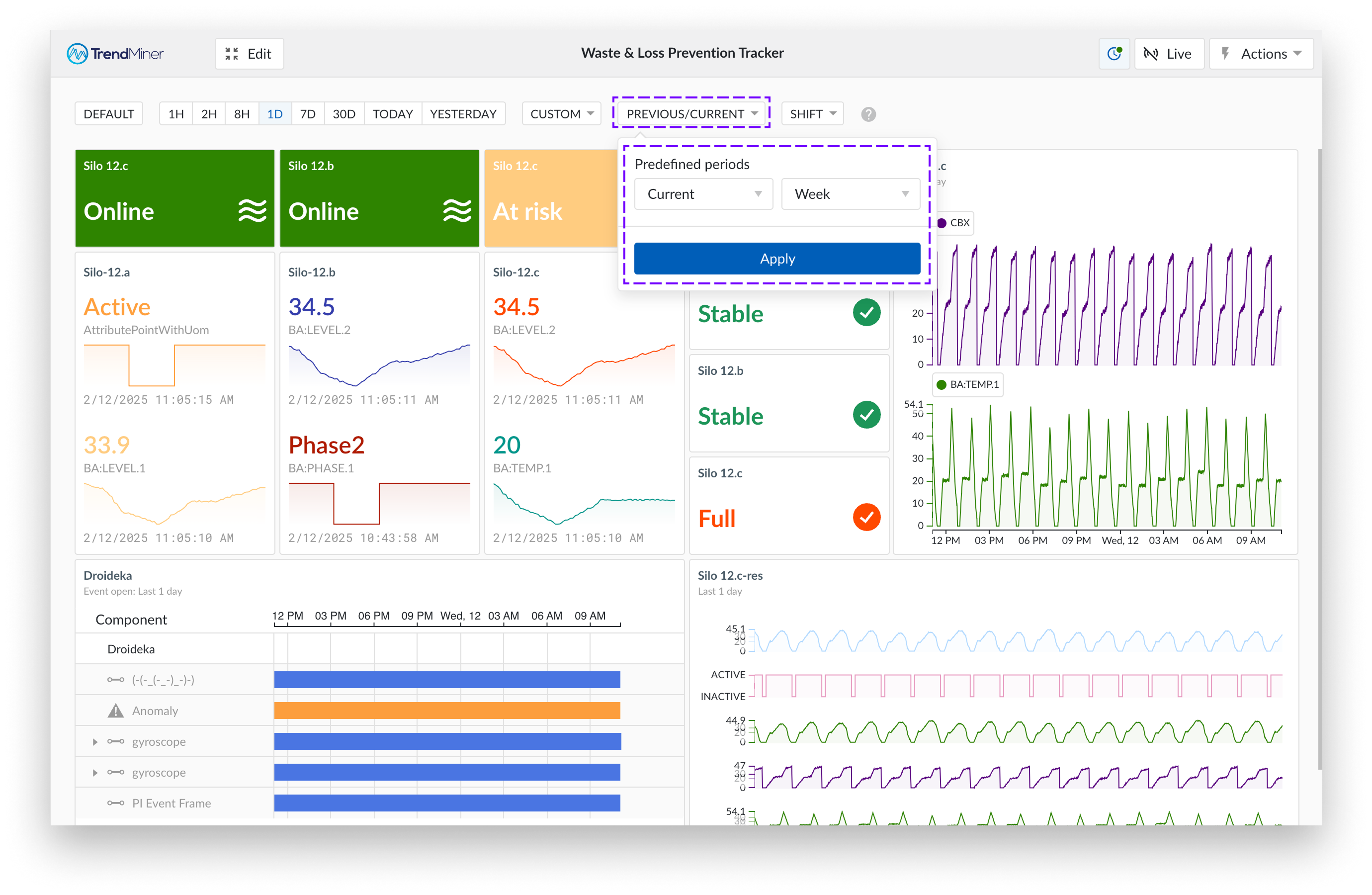Image resolution: width=1372 pixels, height=895 pixels.
Task: Click the green checkmark on Silo 12.b Stable
Action: coord(866,415)
